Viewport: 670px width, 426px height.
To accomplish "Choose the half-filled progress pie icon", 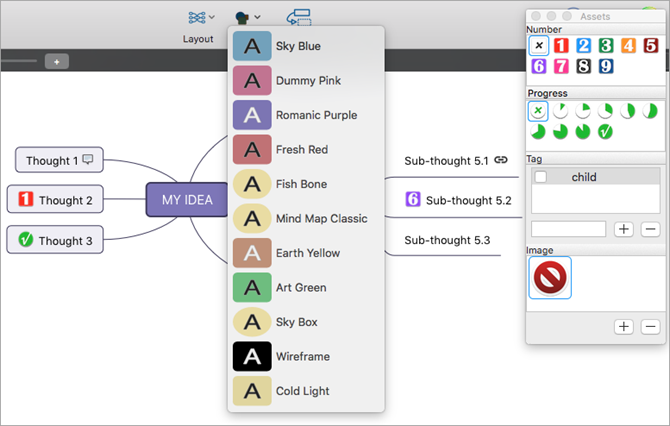I will click(628, 111).
